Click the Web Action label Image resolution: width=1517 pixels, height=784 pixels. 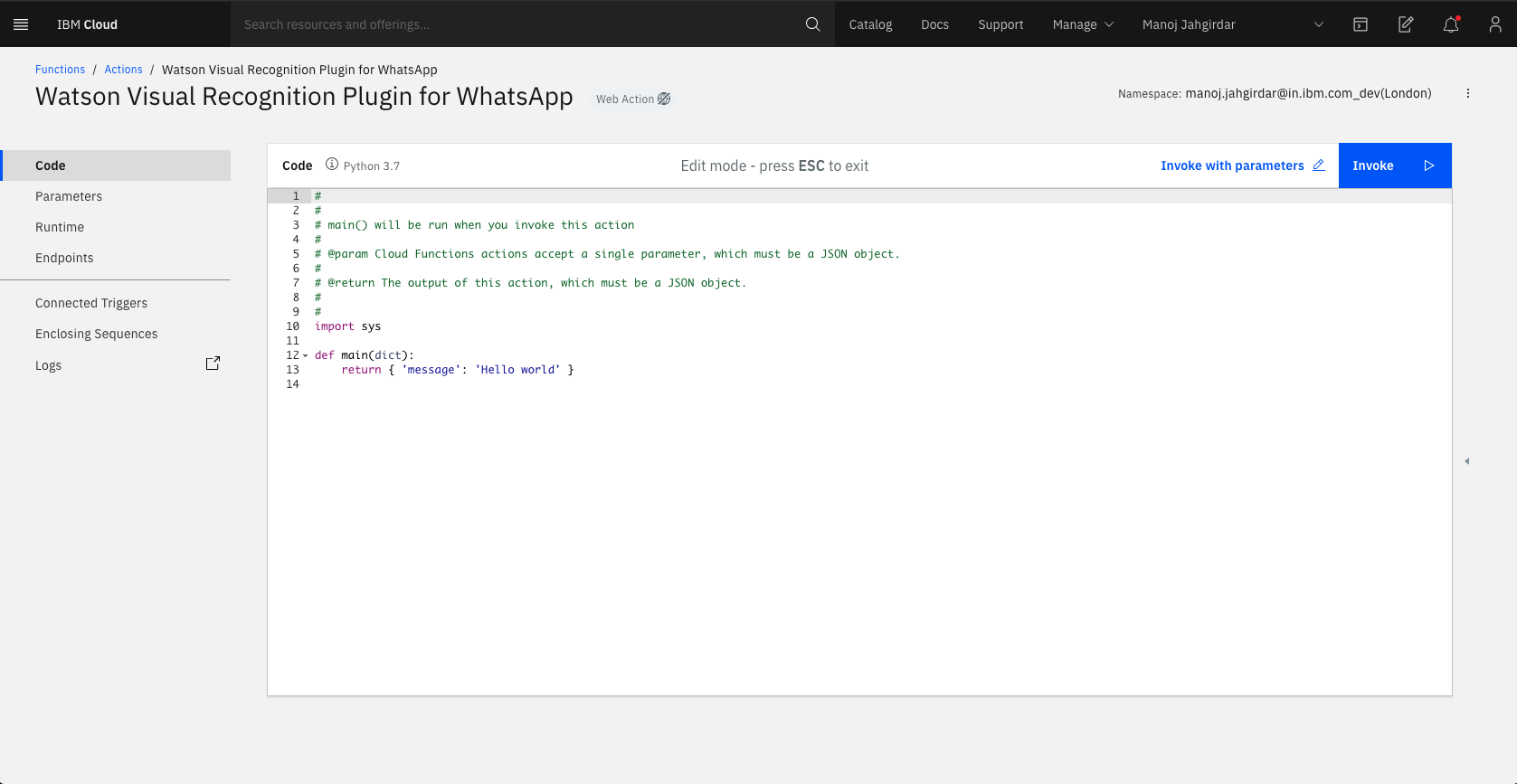point(624,99)
